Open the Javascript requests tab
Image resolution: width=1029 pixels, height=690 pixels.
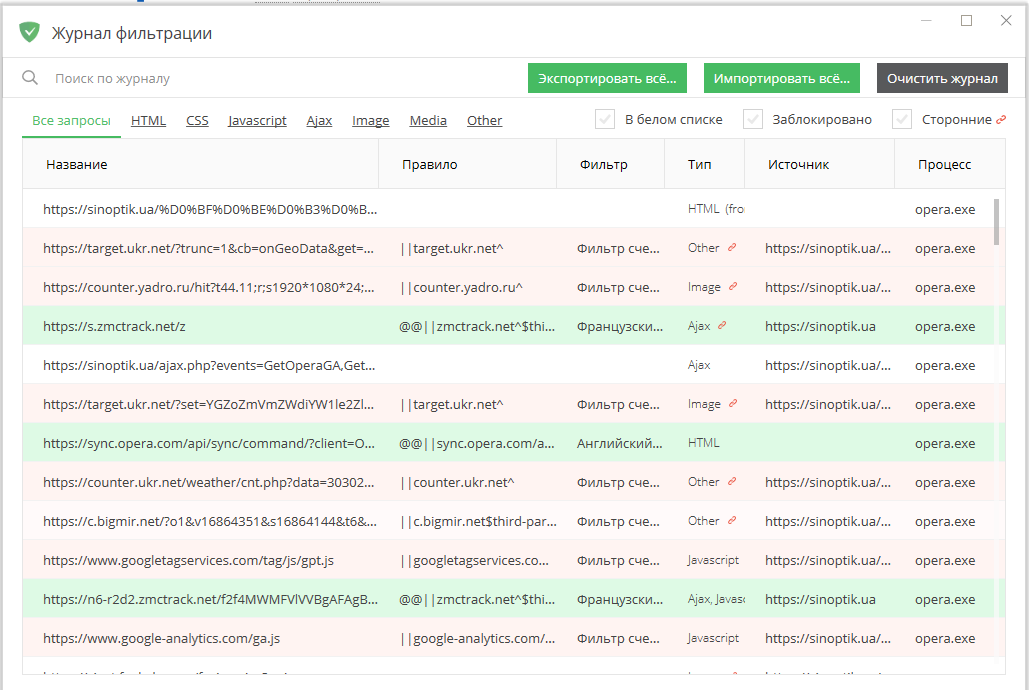point(257,120)
